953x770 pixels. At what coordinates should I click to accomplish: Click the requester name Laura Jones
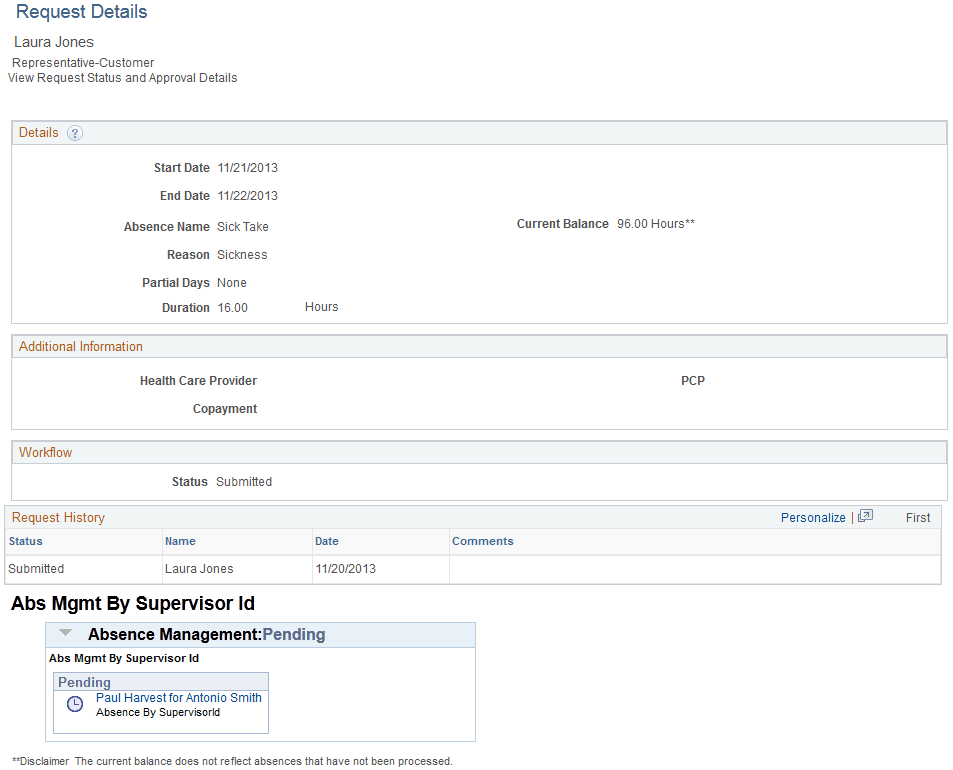click(x=53, y=42)
